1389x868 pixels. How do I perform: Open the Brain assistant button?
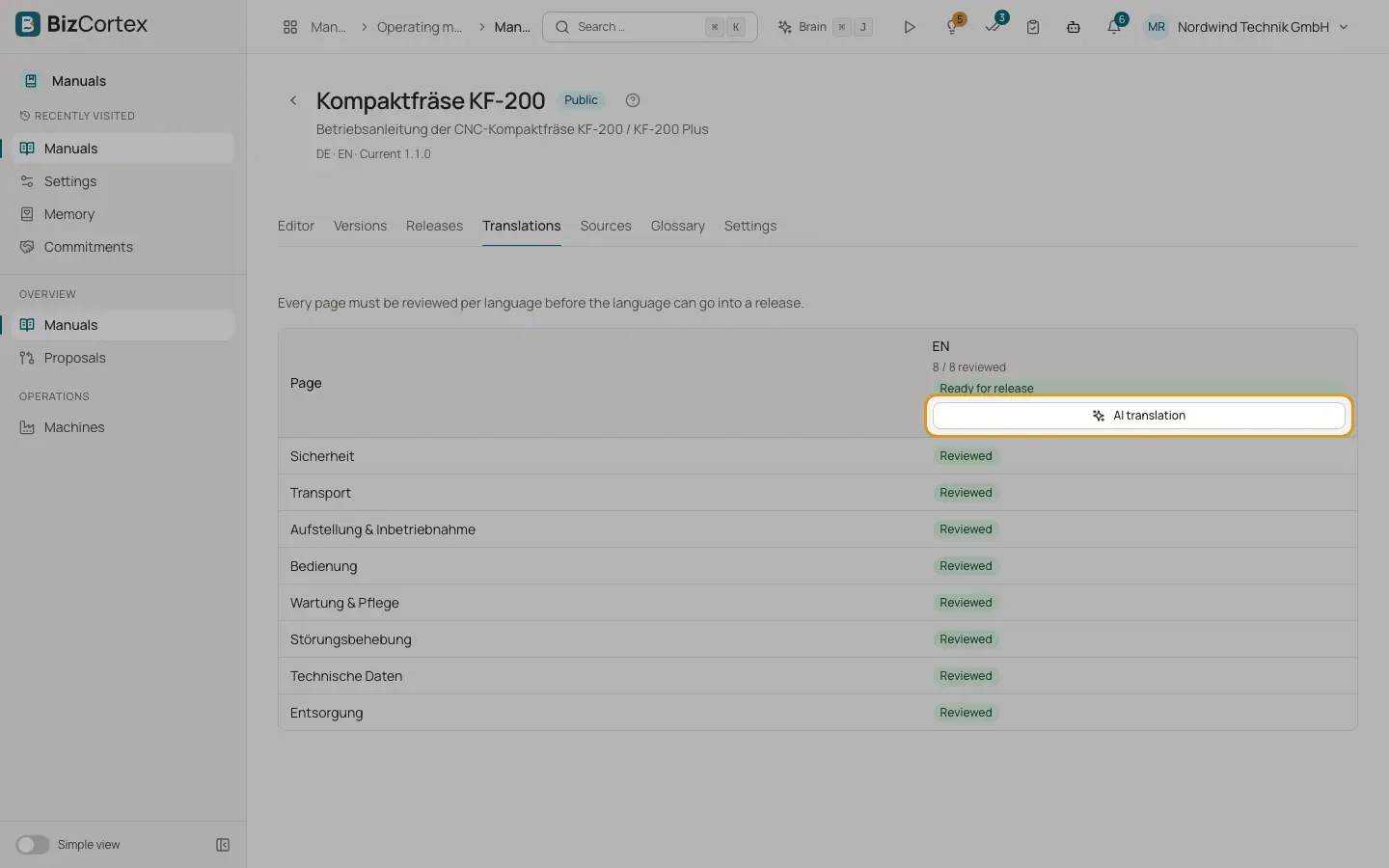click(825, 27)
